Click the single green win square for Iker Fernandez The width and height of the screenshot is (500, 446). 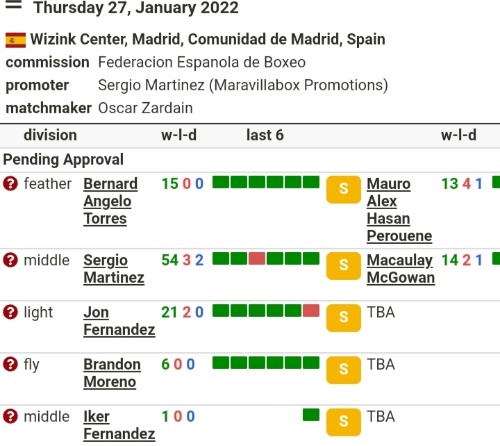pos(311,415)
